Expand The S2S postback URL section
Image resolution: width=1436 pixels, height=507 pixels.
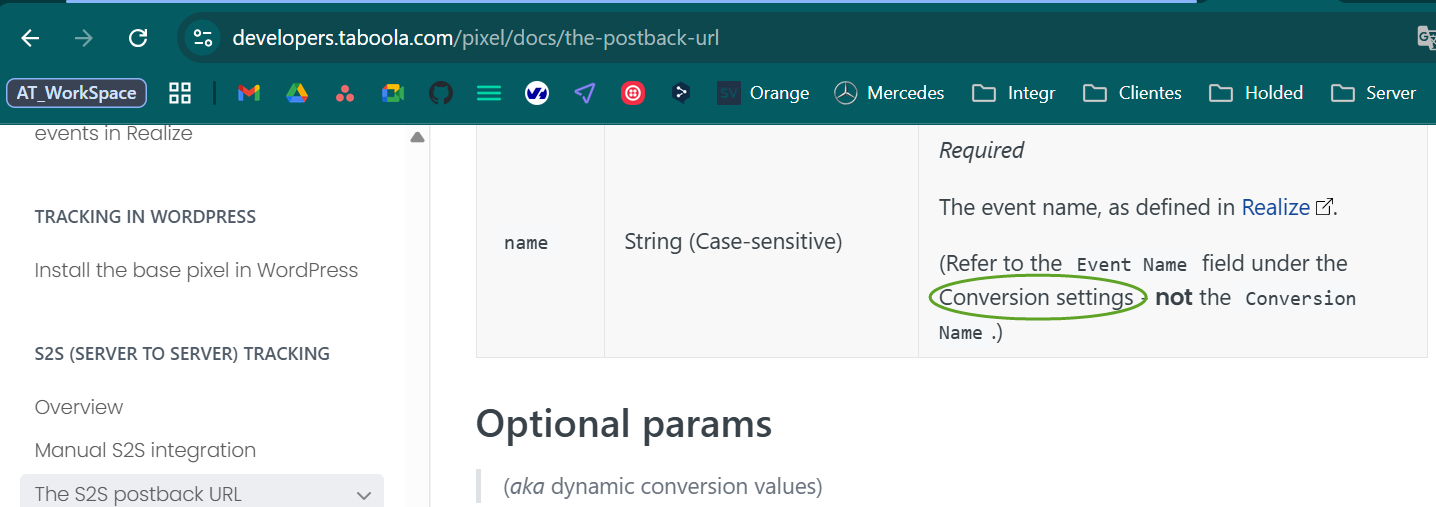point(364,495)
